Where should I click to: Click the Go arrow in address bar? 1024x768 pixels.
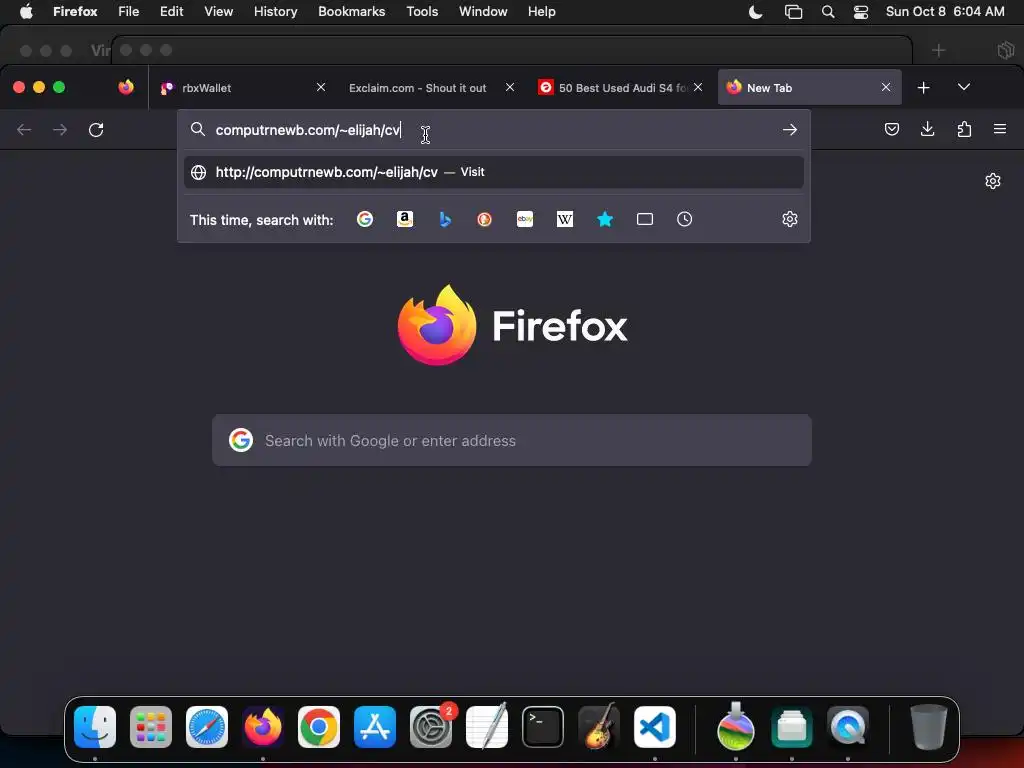790,130
